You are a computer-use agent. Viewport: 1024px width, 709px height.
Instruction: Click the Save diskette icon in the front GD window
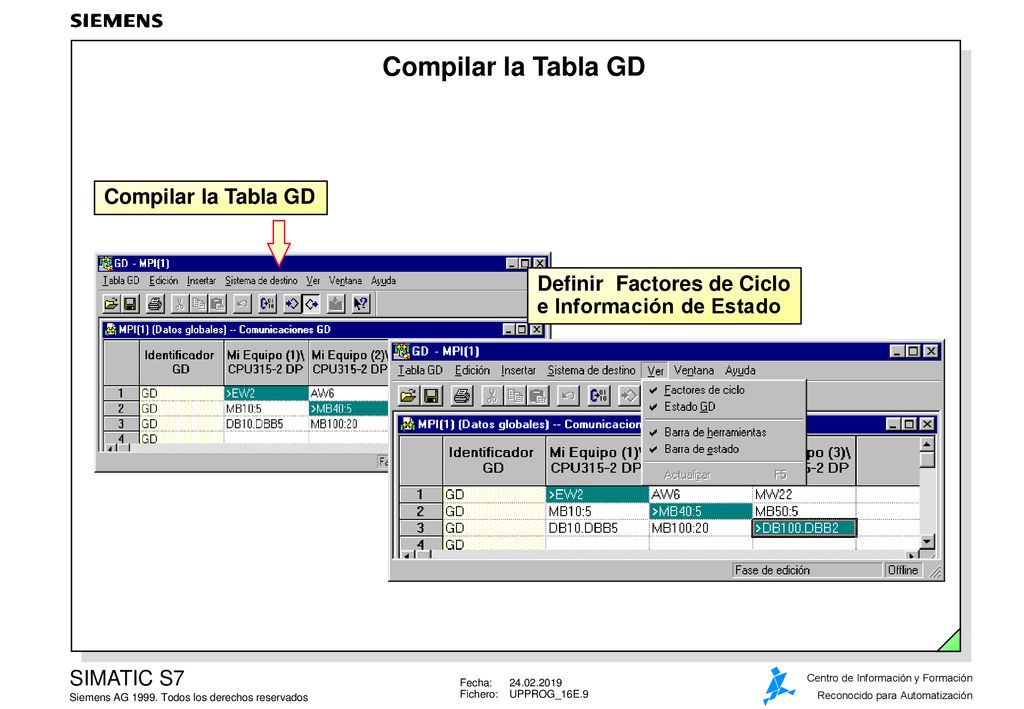tap(431, 396)
